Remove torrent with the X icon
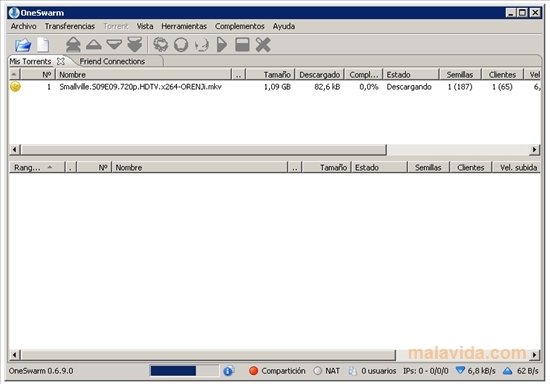The height and width of the screenshot is (384, 550). coord(263,45)
